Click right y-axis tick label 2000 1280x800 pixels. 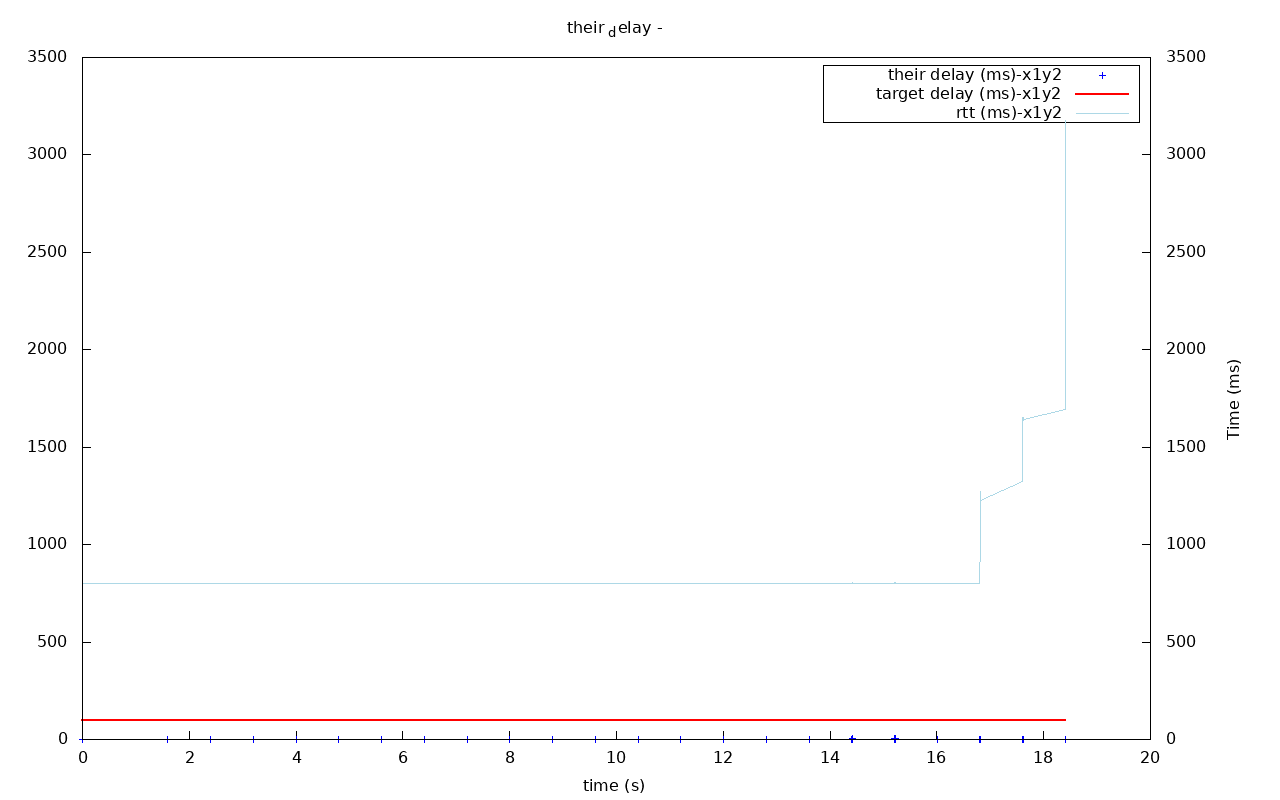tap(1186, 349)
